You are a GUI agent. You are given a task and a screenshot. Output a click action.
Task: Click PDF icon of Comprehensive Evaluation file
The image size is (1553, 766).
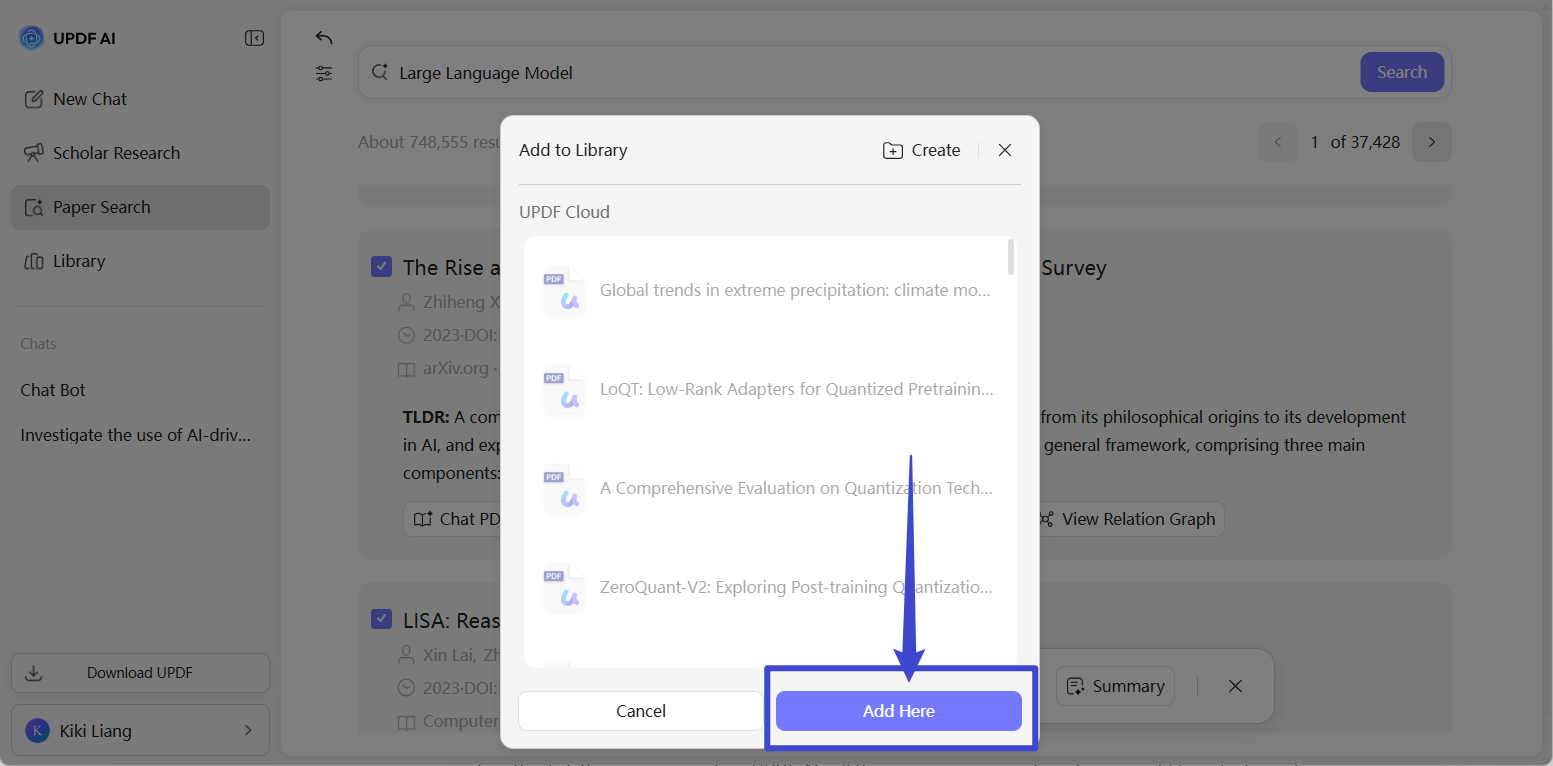[563, 490]
